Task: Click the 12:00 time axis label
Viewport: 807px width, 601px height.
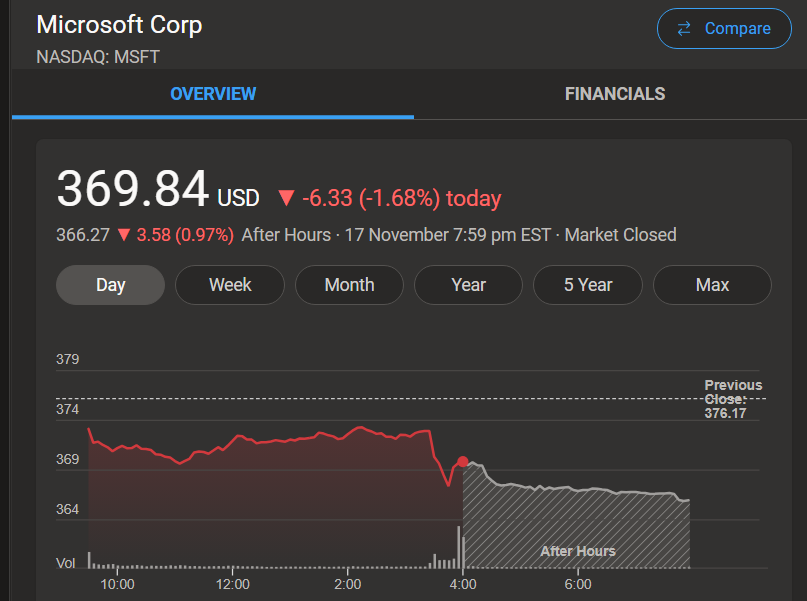Action: point(233,584)
